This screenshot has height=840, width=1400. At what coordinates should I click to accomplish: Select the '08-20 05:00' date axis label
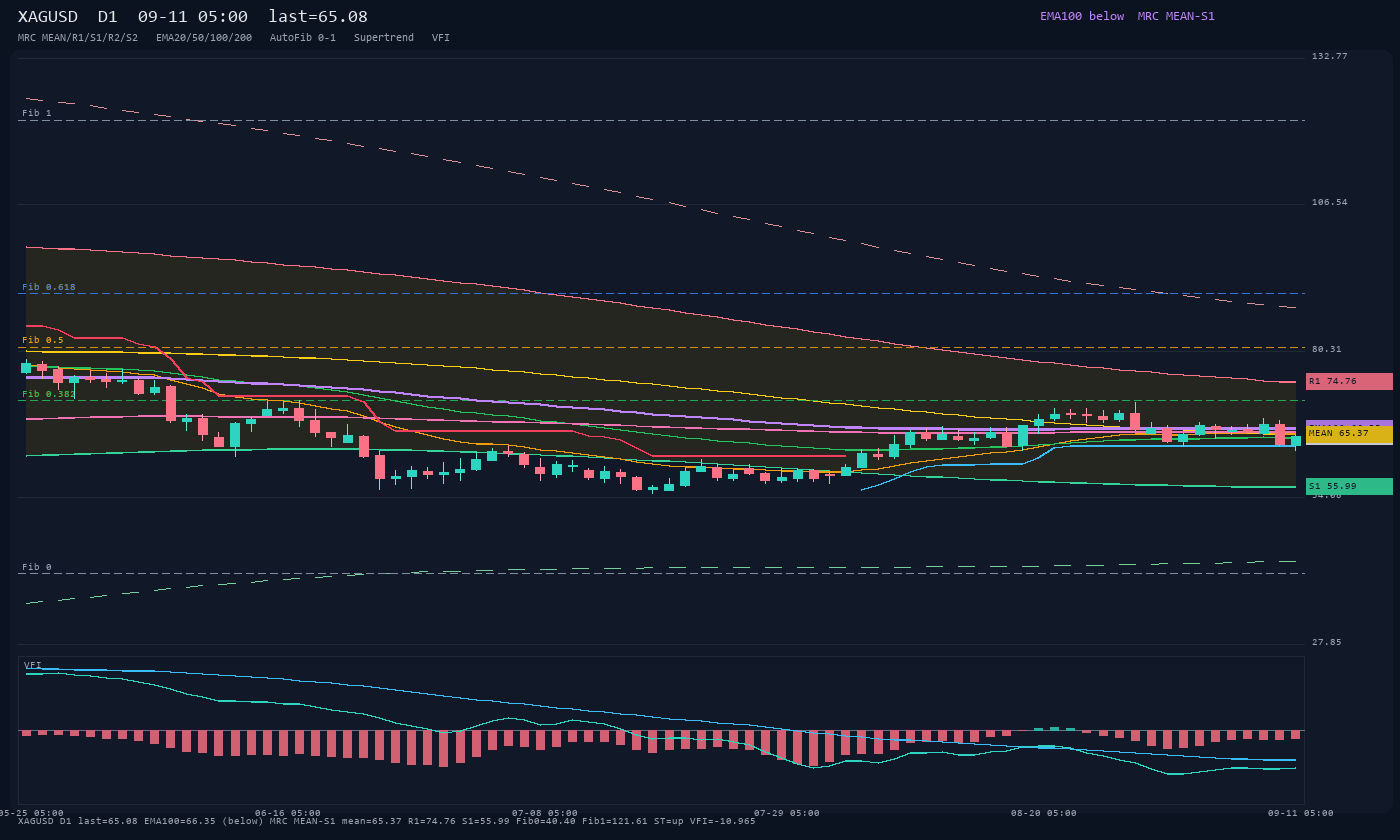tap(1044, 813)
